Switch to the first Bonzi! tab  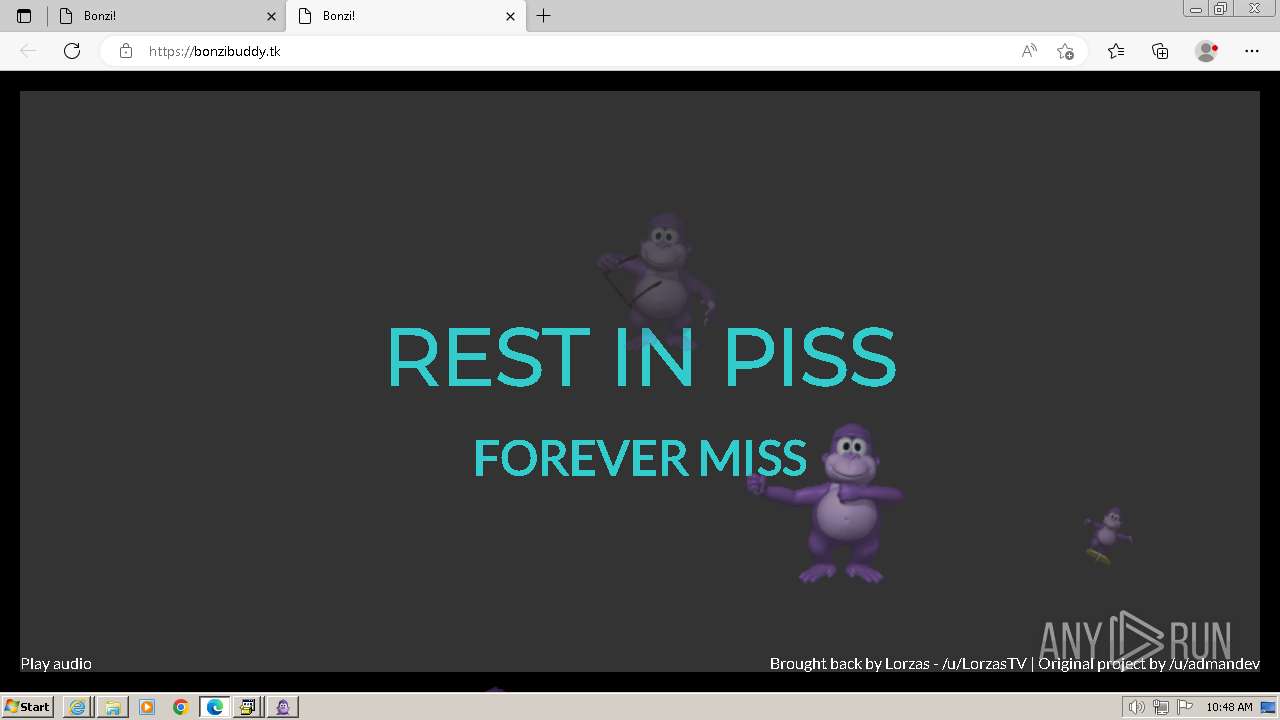tap(166, 16)
